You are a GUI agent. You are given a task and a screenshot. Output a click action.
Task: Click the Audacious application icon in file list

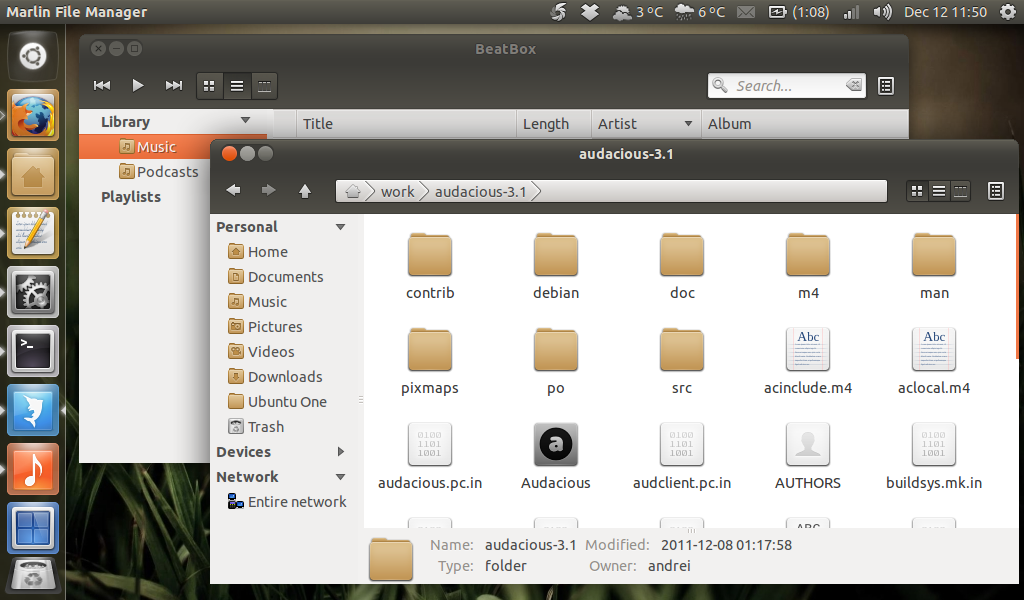pos(555,444)
